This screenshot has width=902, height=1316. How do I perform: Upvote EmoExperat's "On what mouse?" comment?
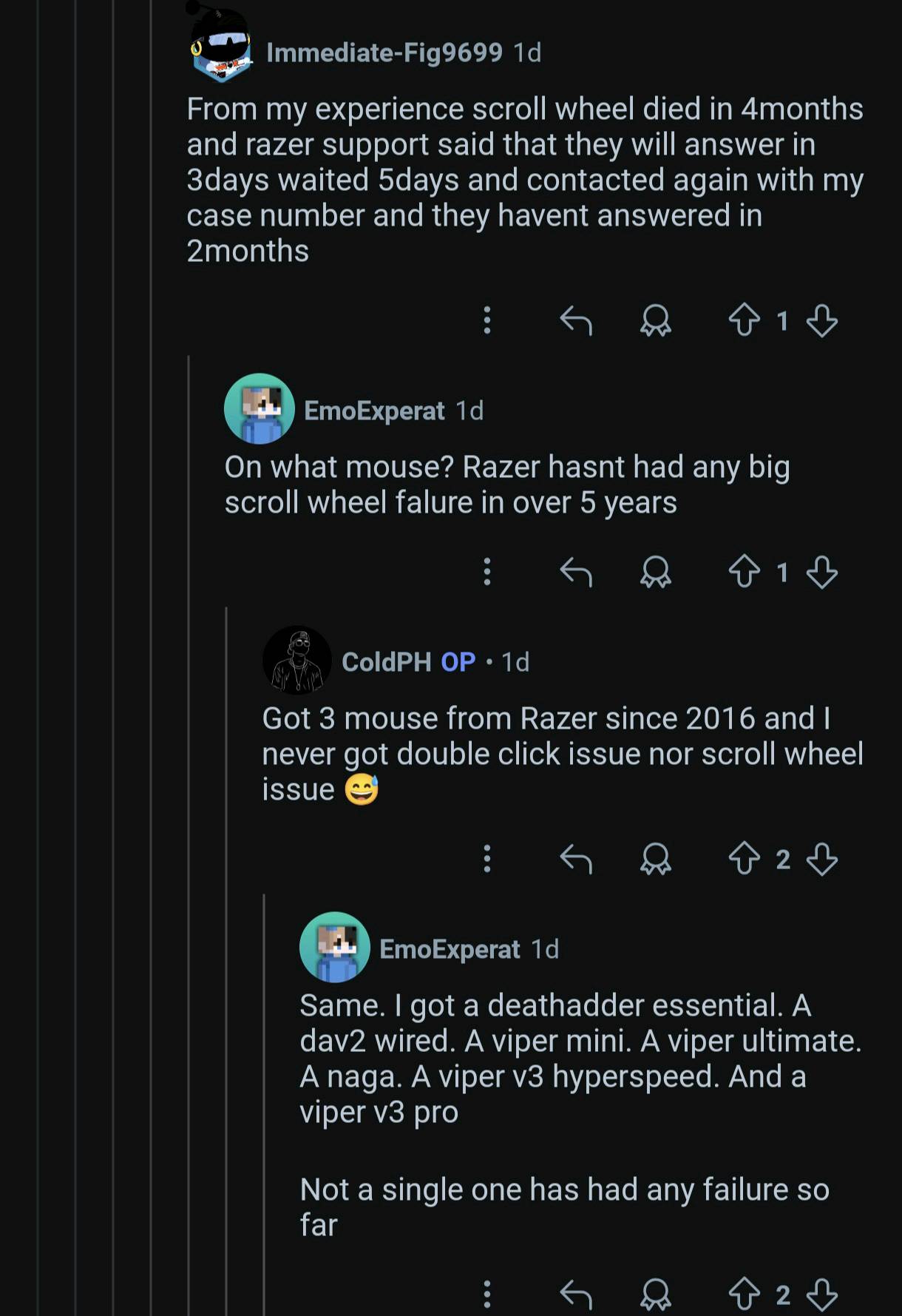[744, 572]
